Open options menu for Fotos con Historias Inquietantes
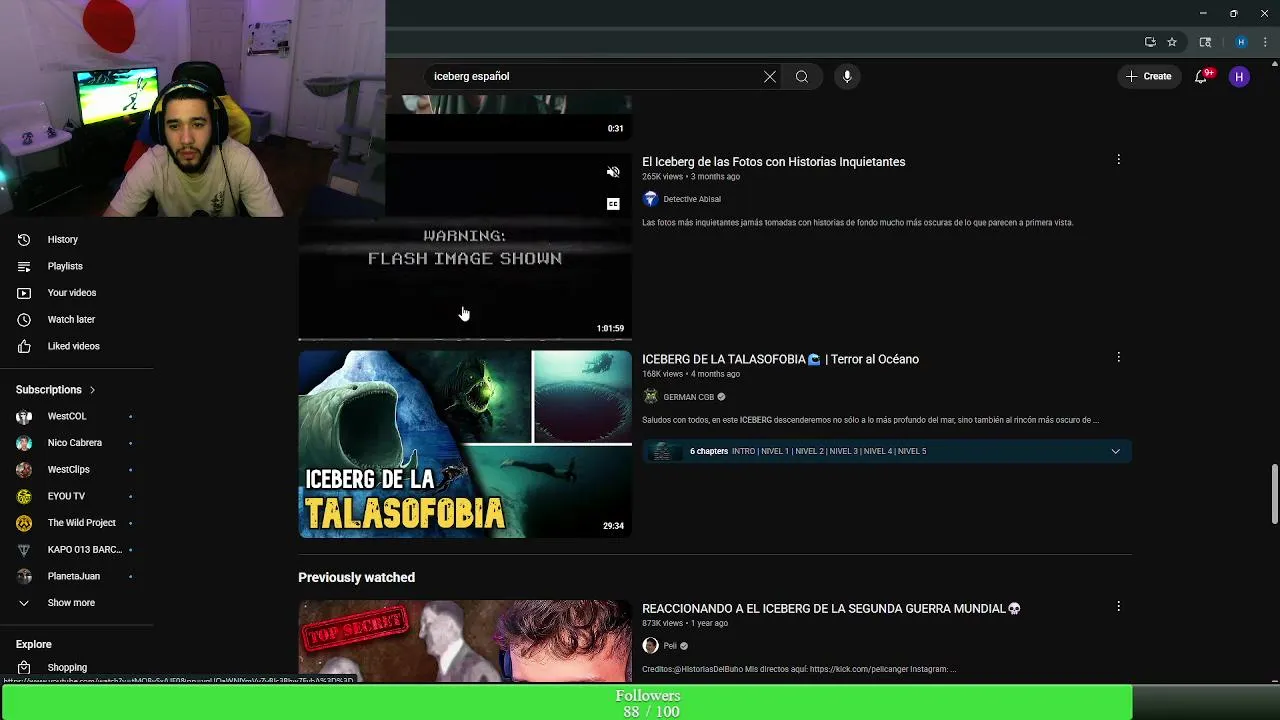Screen dimensions: 1280x720 pyautogui.click(x=1118, y=160)
